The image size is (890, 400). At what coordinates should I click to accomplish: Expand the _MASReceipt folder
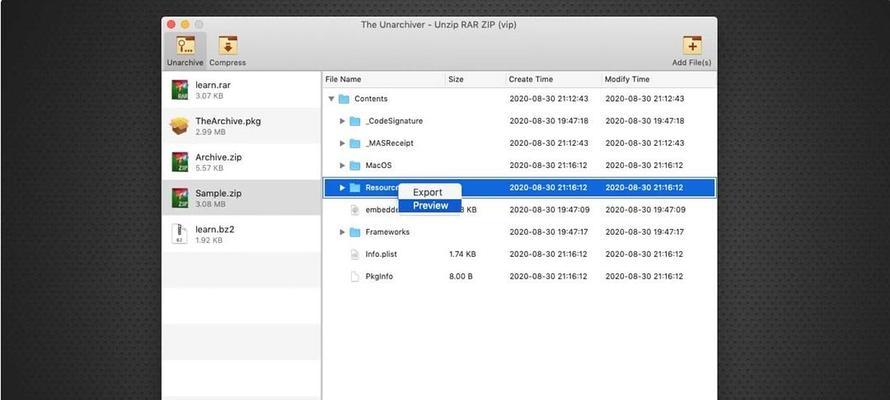click(342, 143)
